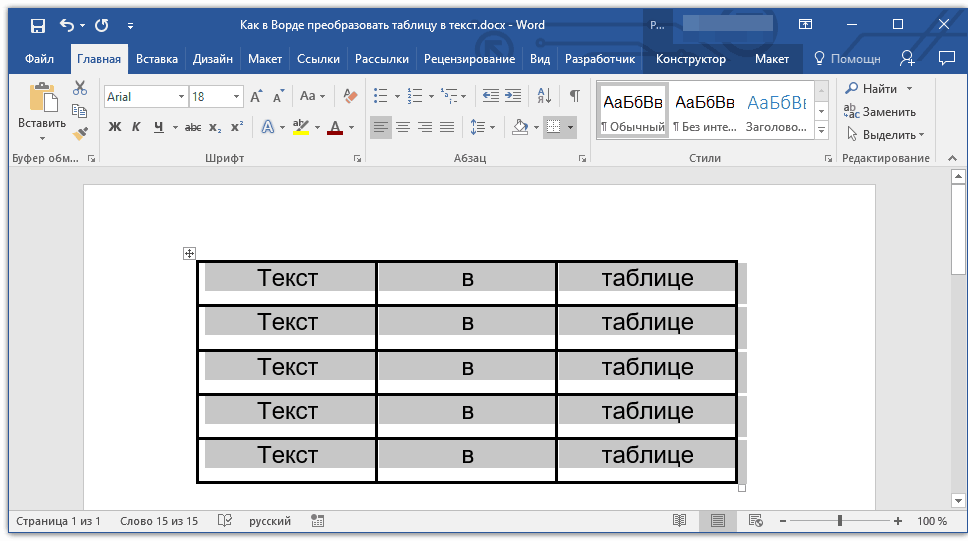Screen dimensions: 968x541
Task: Switch to the Вставка tab
Action: click(x=157, y=59)
